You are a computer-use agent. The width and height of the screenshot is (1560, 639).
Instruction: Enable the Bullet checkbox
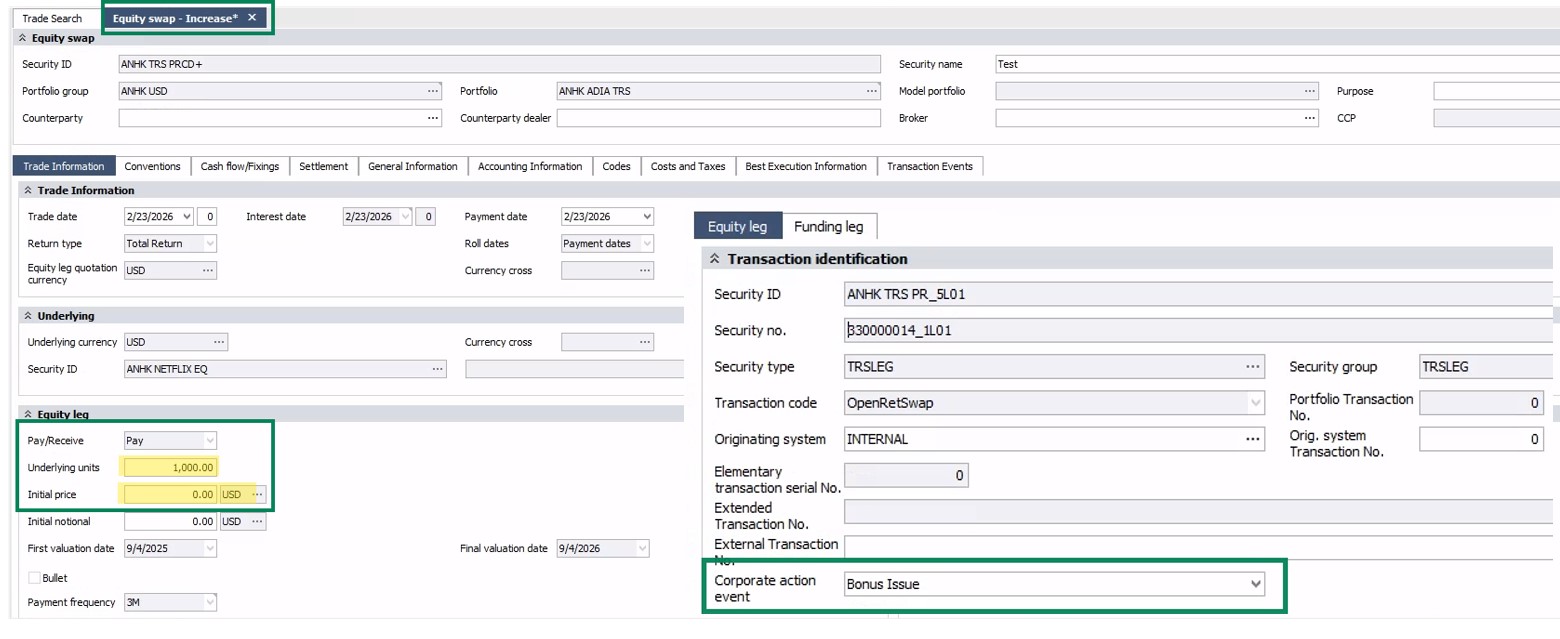[35, 578]
